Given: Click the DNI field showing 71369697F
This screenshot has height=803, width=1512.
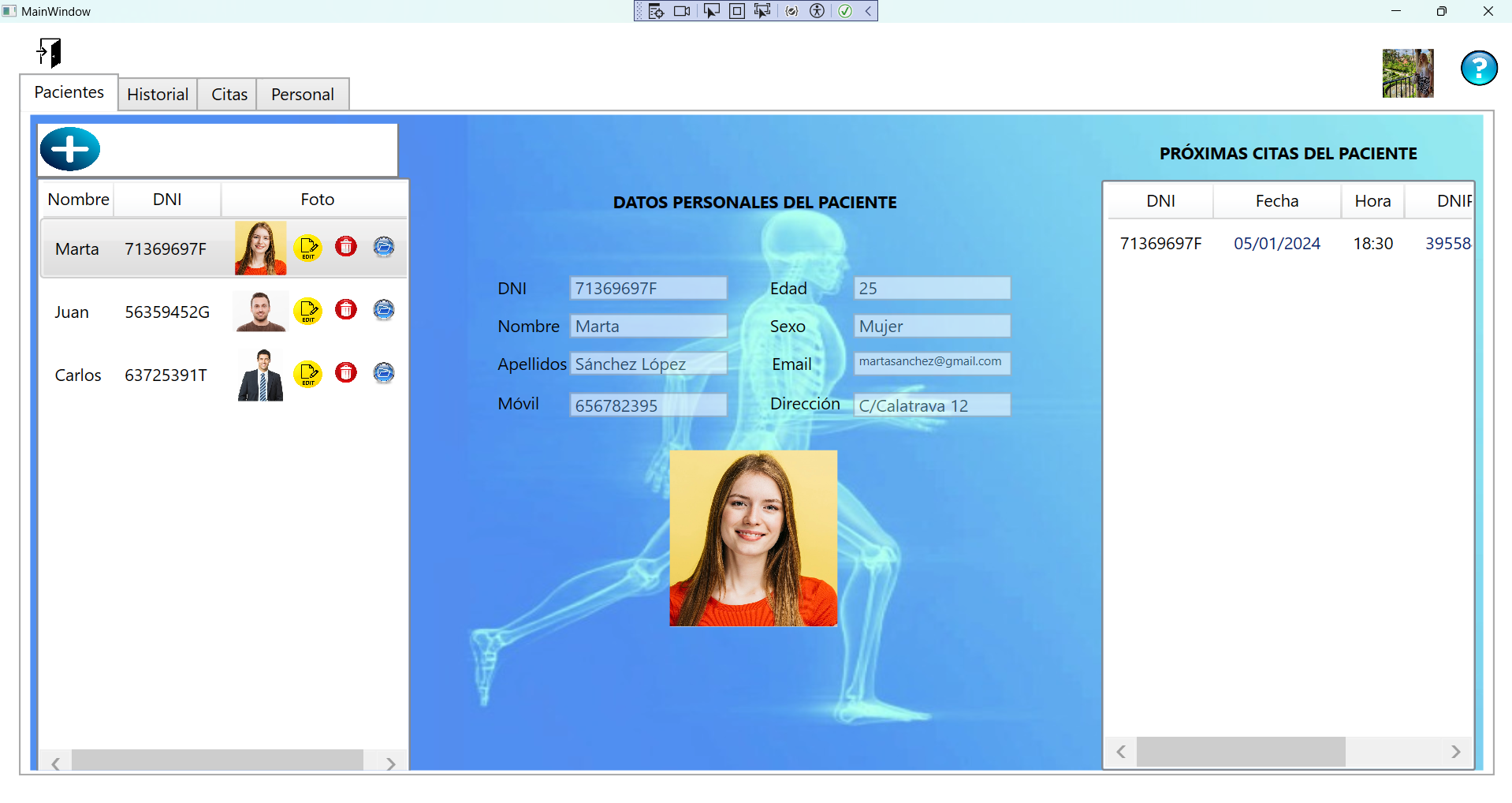Looking at the screenshot, I should point(648,288).
